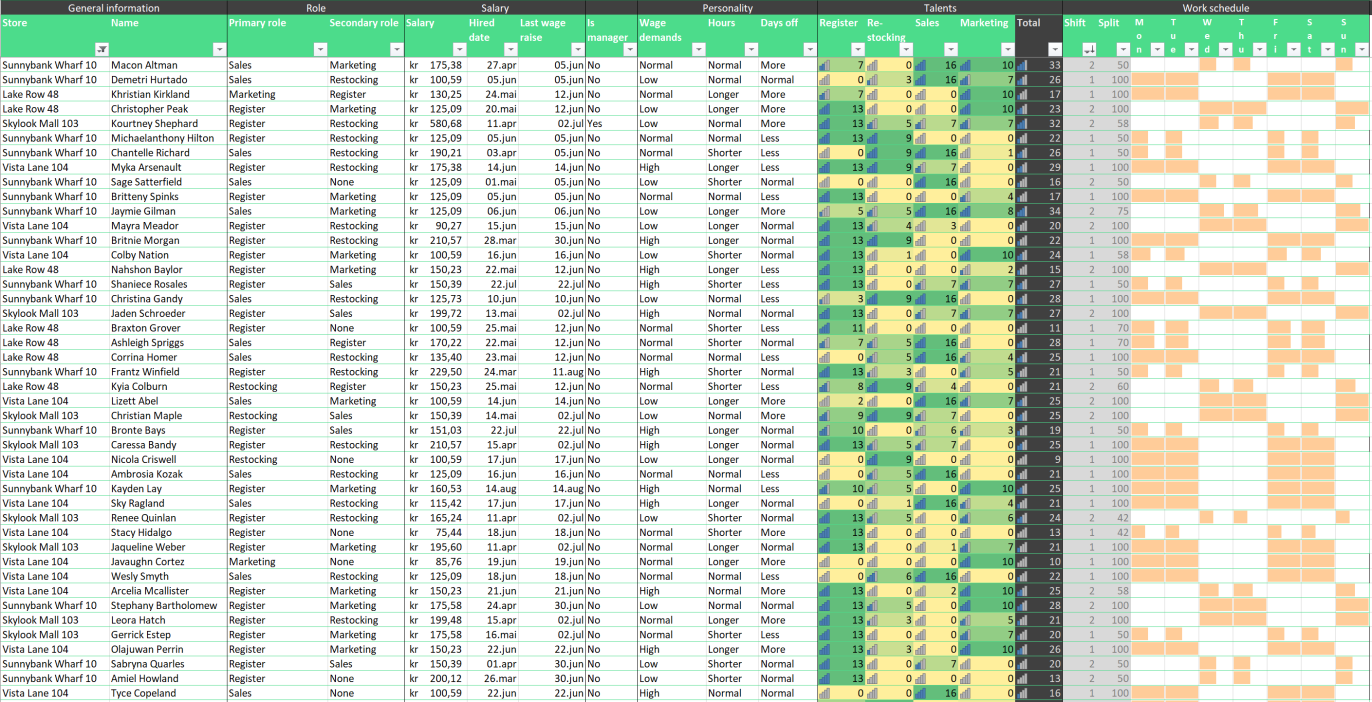This screenshot has height=702, width=1372.
Task: Open the Fri schedule filter dropdown
Action: (x=1293, y=49)
